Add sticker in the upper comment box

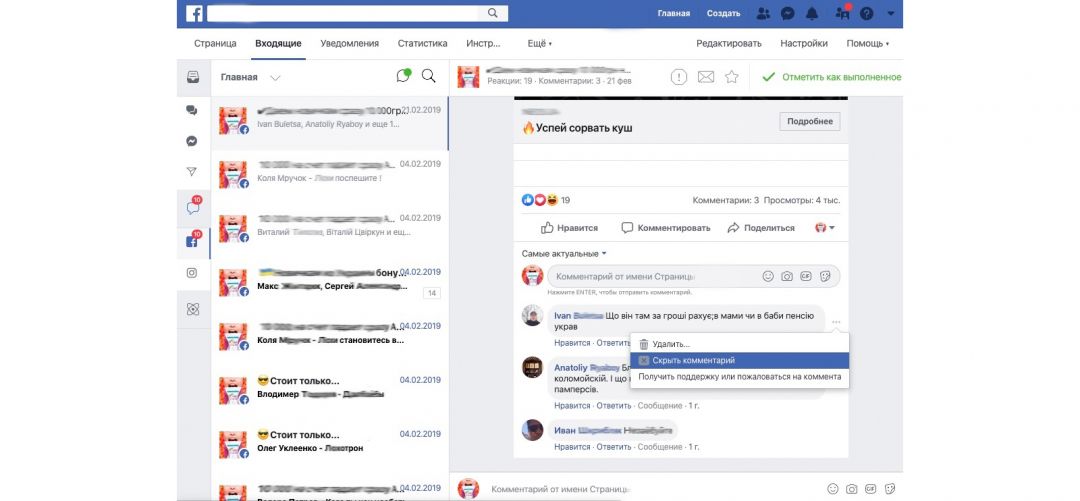[825, 276]
